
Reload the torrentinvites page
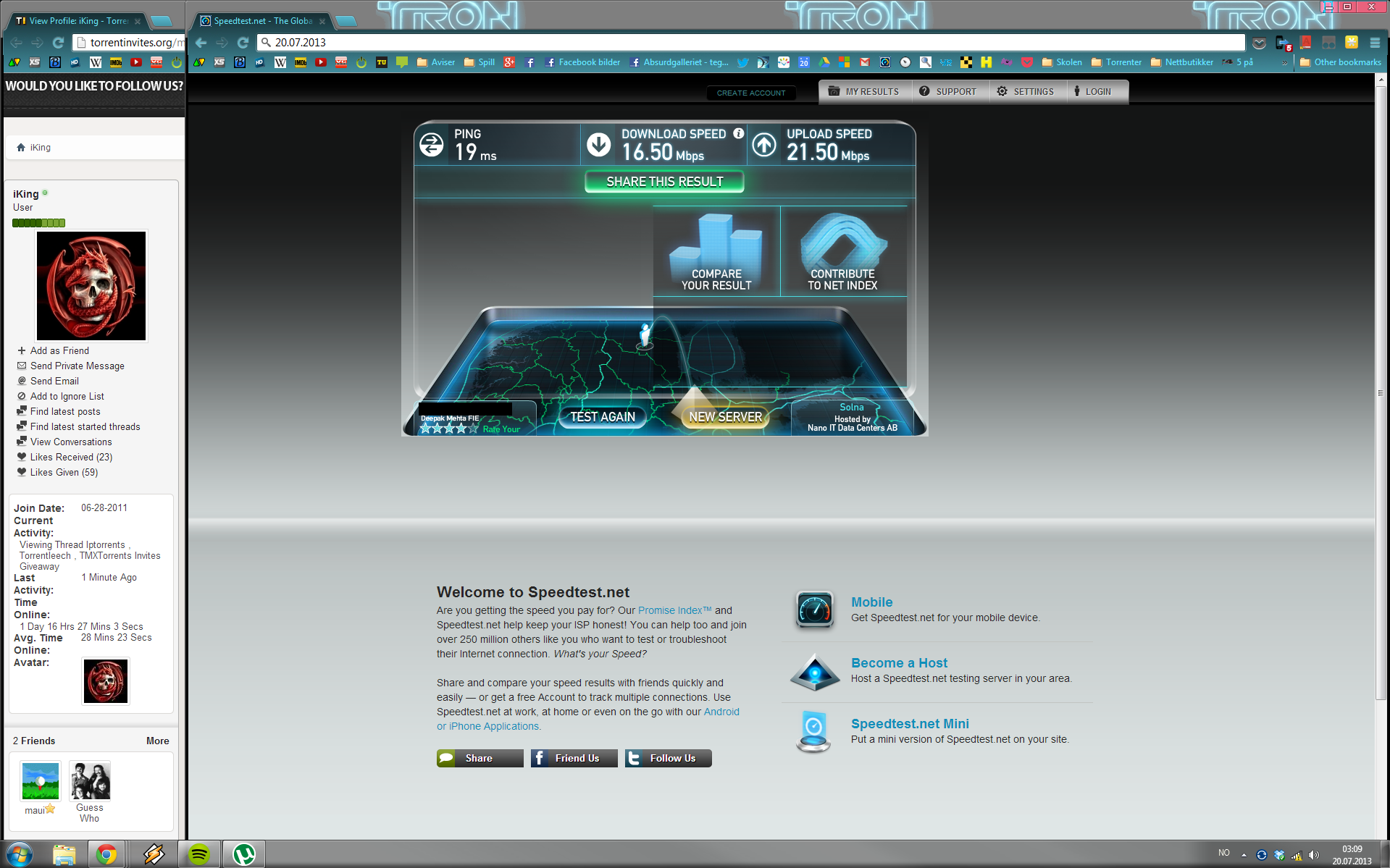(x=58, y=43)
